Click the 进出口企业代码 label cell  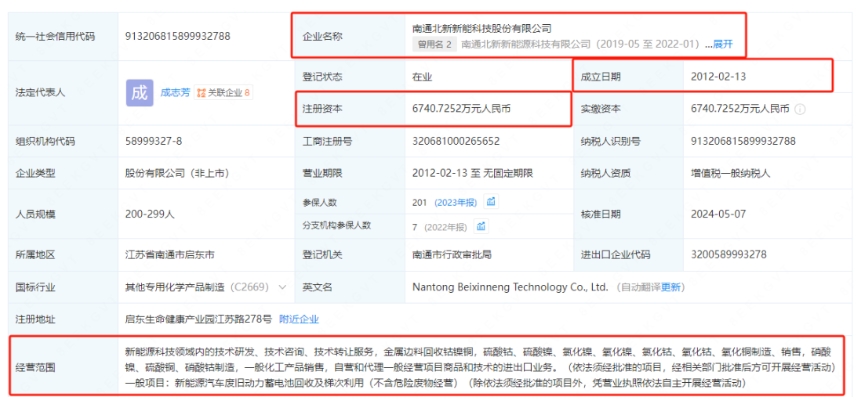tap(628, 254)
